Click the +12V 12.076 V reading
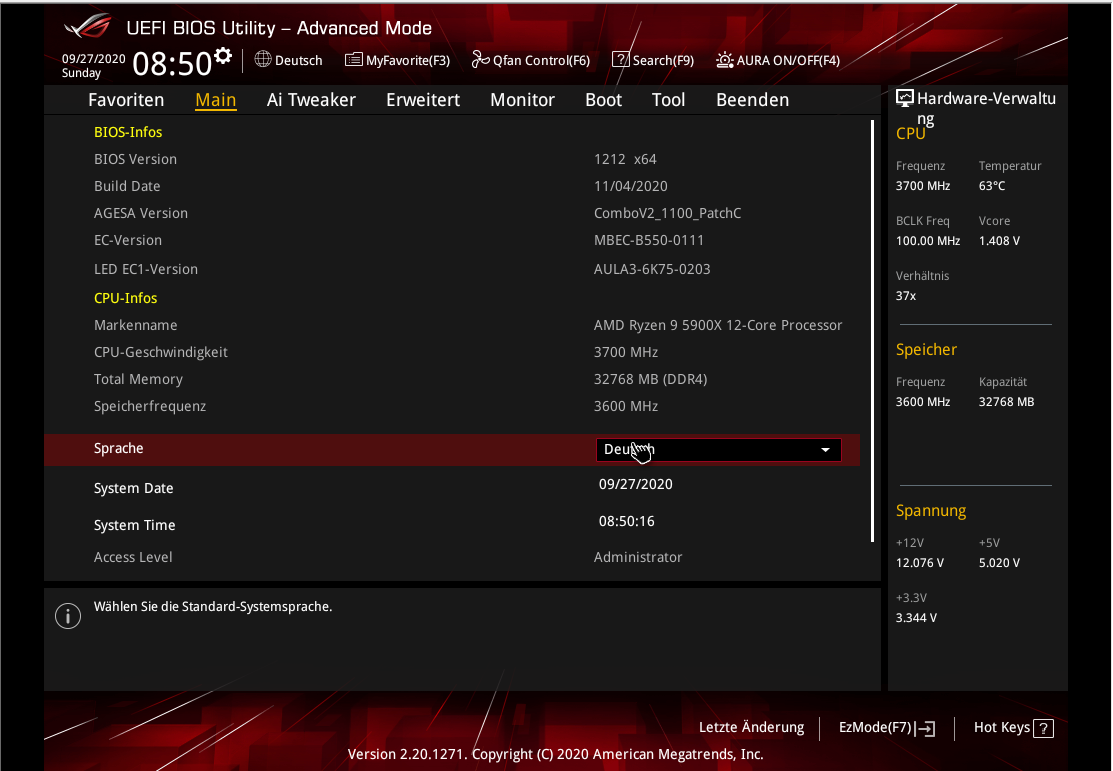 pyautogui.click(x=919, y=563)
